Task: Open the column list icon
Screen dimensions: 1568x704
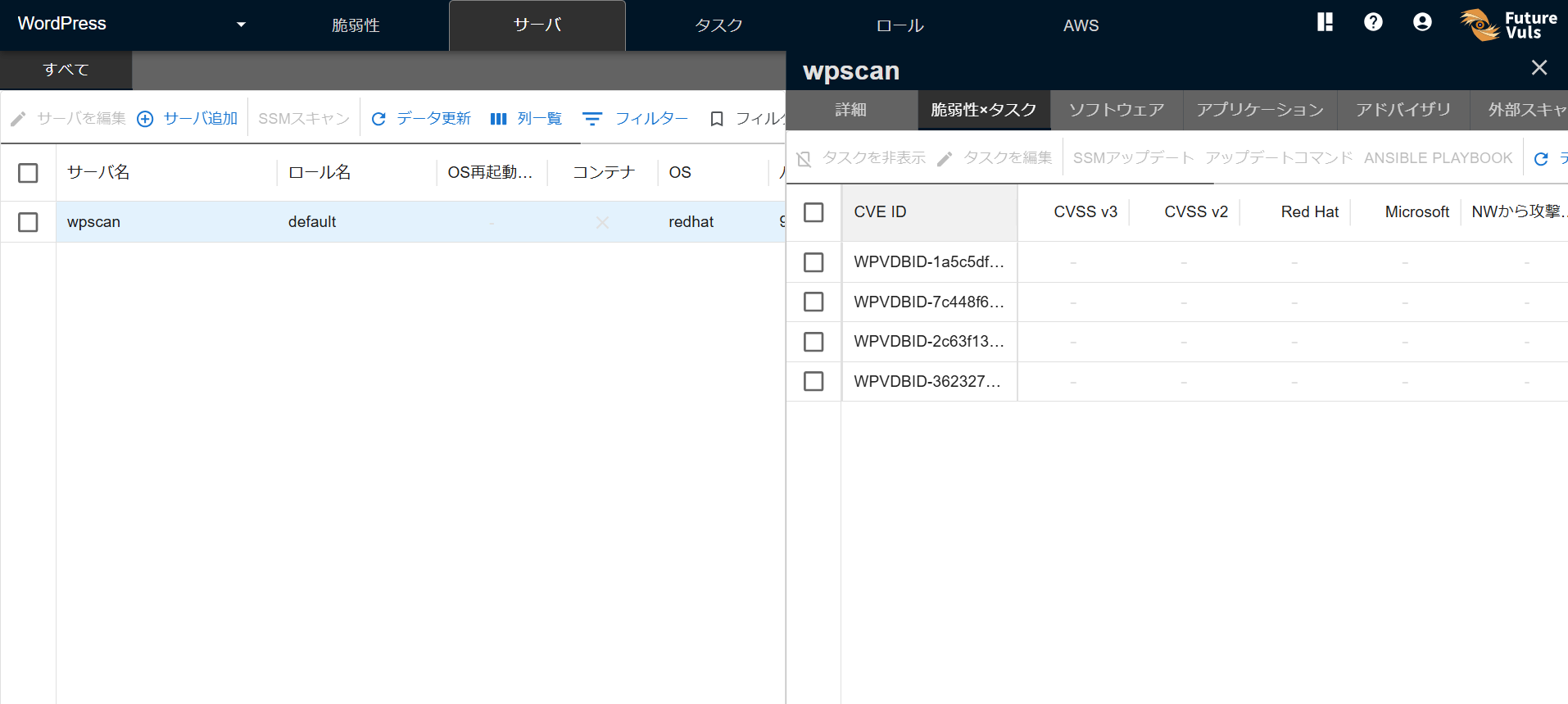Action: point(498,119)
